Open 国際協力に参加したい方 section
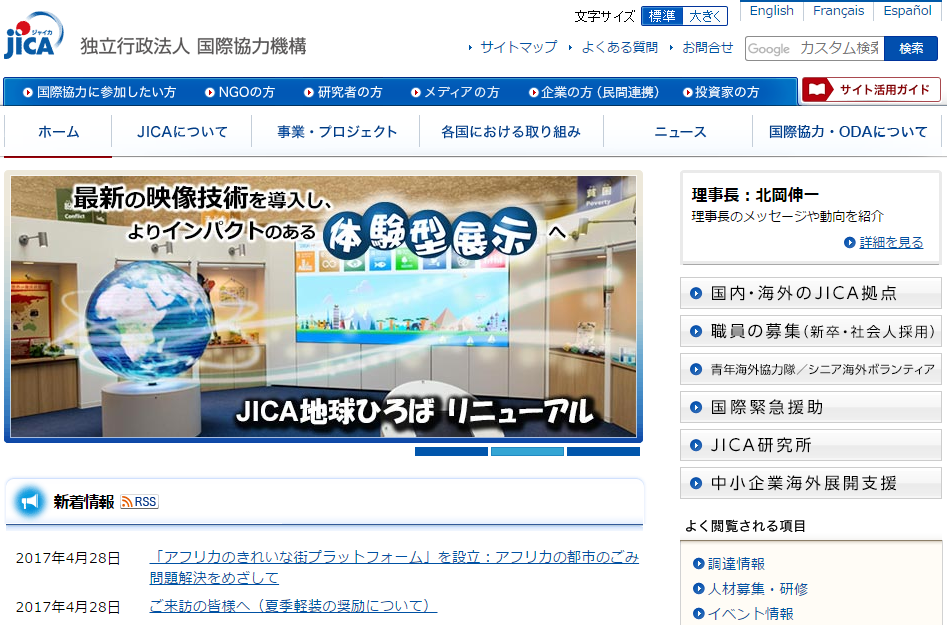The image size is (947, 625). click(100, 92)
